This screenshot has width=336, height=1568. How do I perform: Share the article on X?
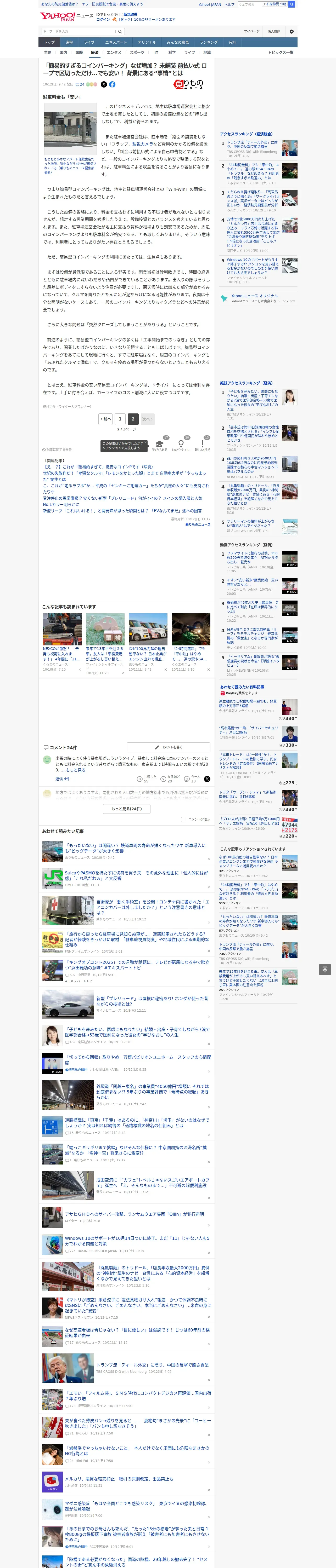coord(104,85)
